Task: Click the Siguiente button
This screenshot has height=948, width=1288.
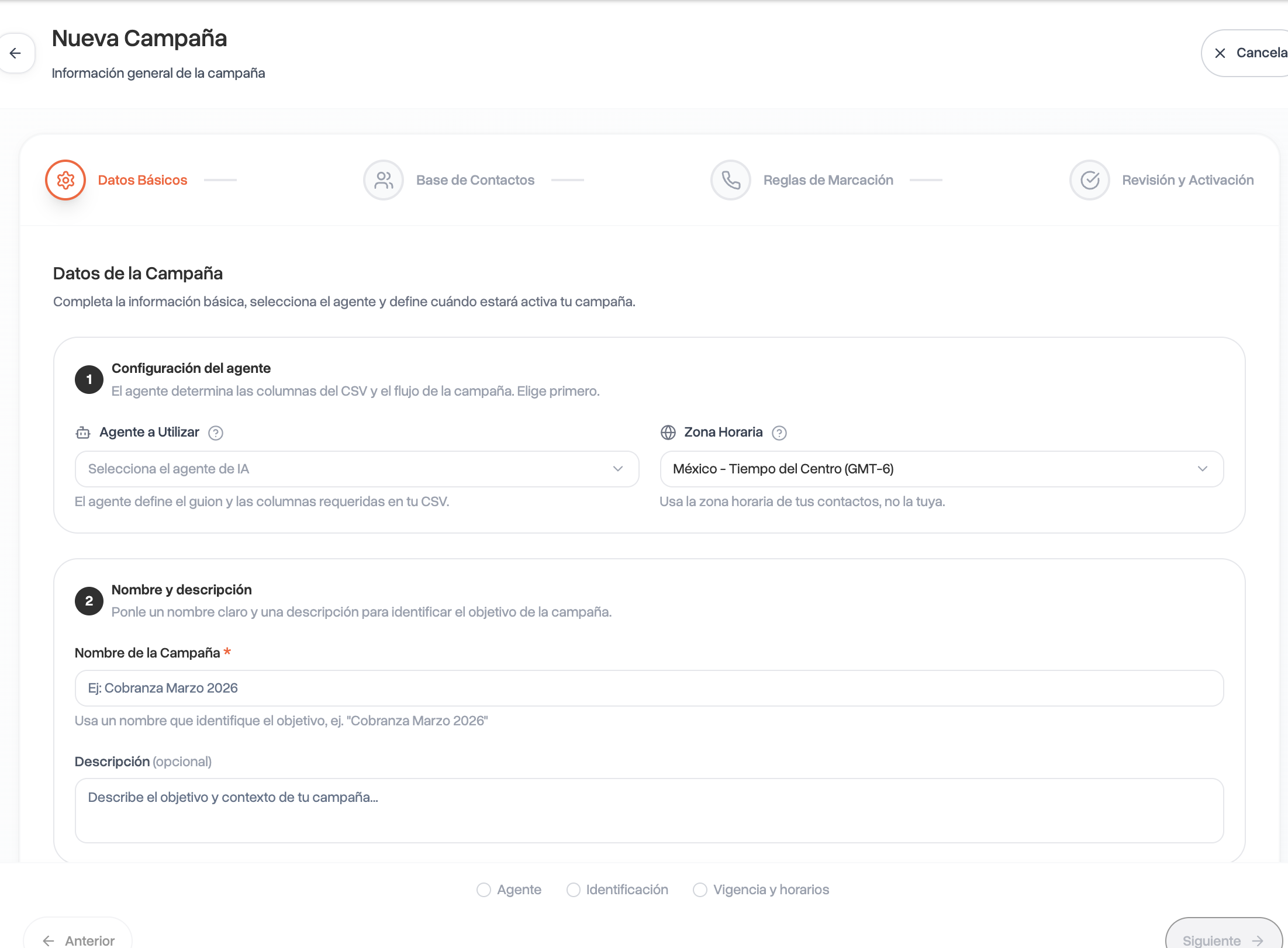Action: (1224, 934)
